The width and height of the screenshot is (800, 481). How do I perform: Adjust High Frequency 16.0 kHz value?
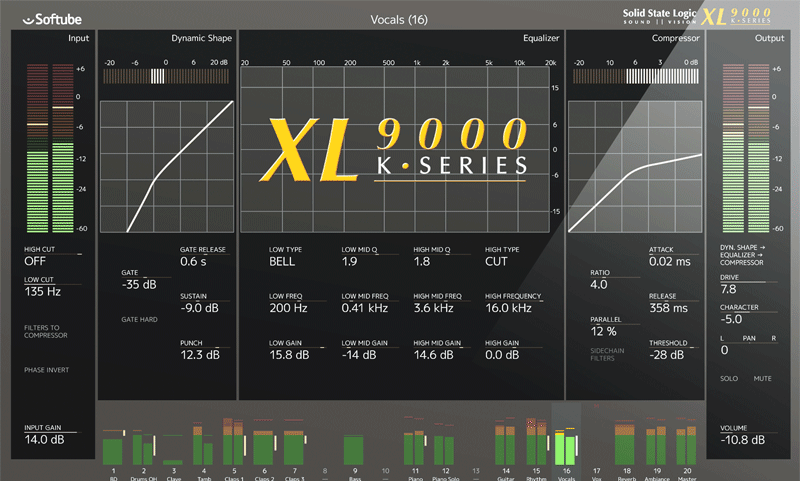click(508, 308)
